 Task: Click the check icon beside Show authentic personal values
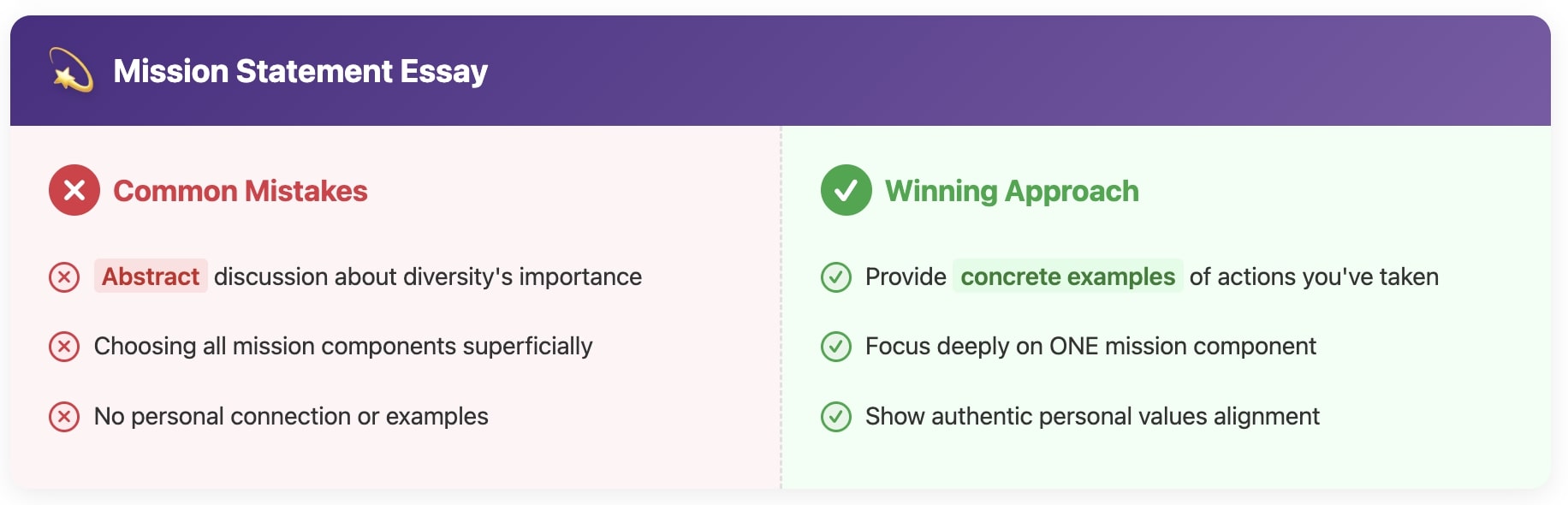[x=836, y=417]
